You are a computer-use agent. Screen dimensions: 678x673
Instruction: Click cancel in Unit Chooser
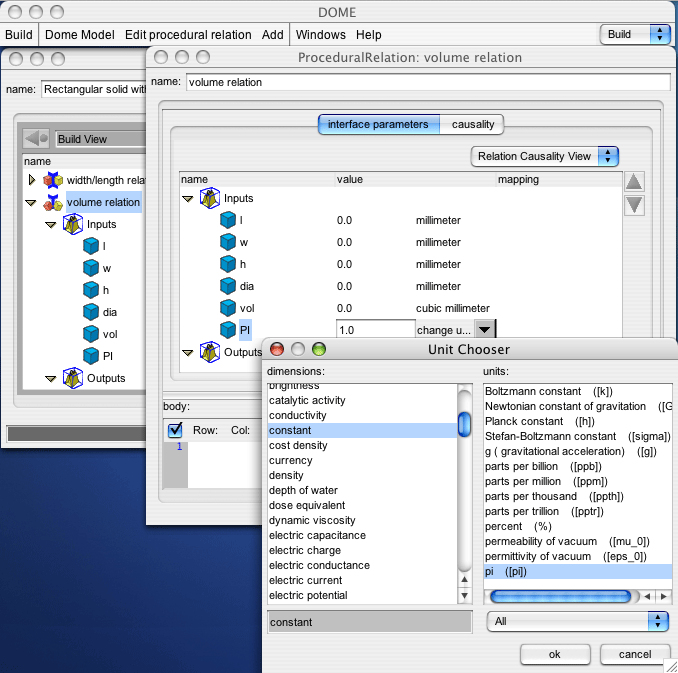634,654
